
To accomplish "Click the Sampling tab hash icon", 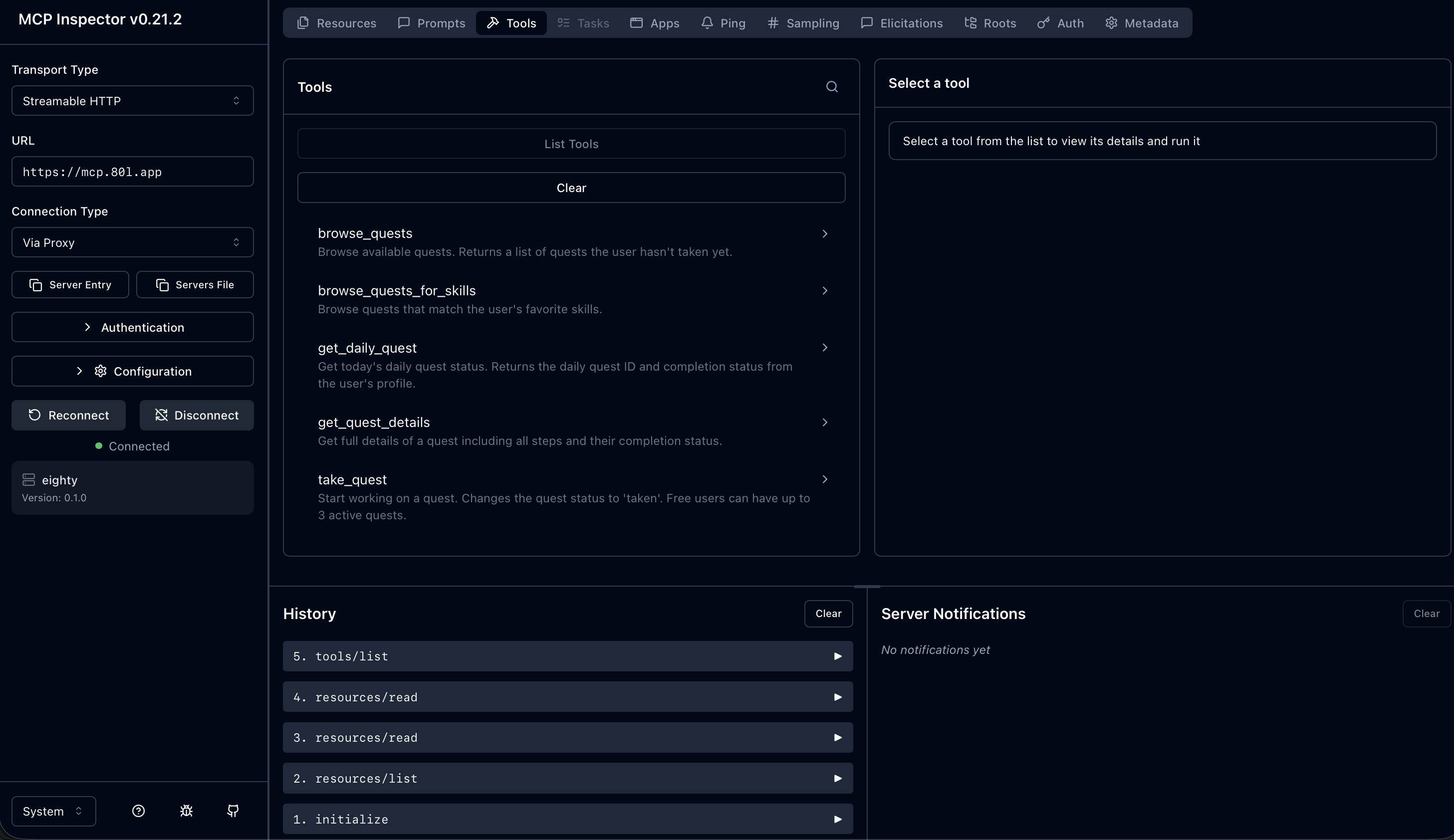I will coord(773,23).
